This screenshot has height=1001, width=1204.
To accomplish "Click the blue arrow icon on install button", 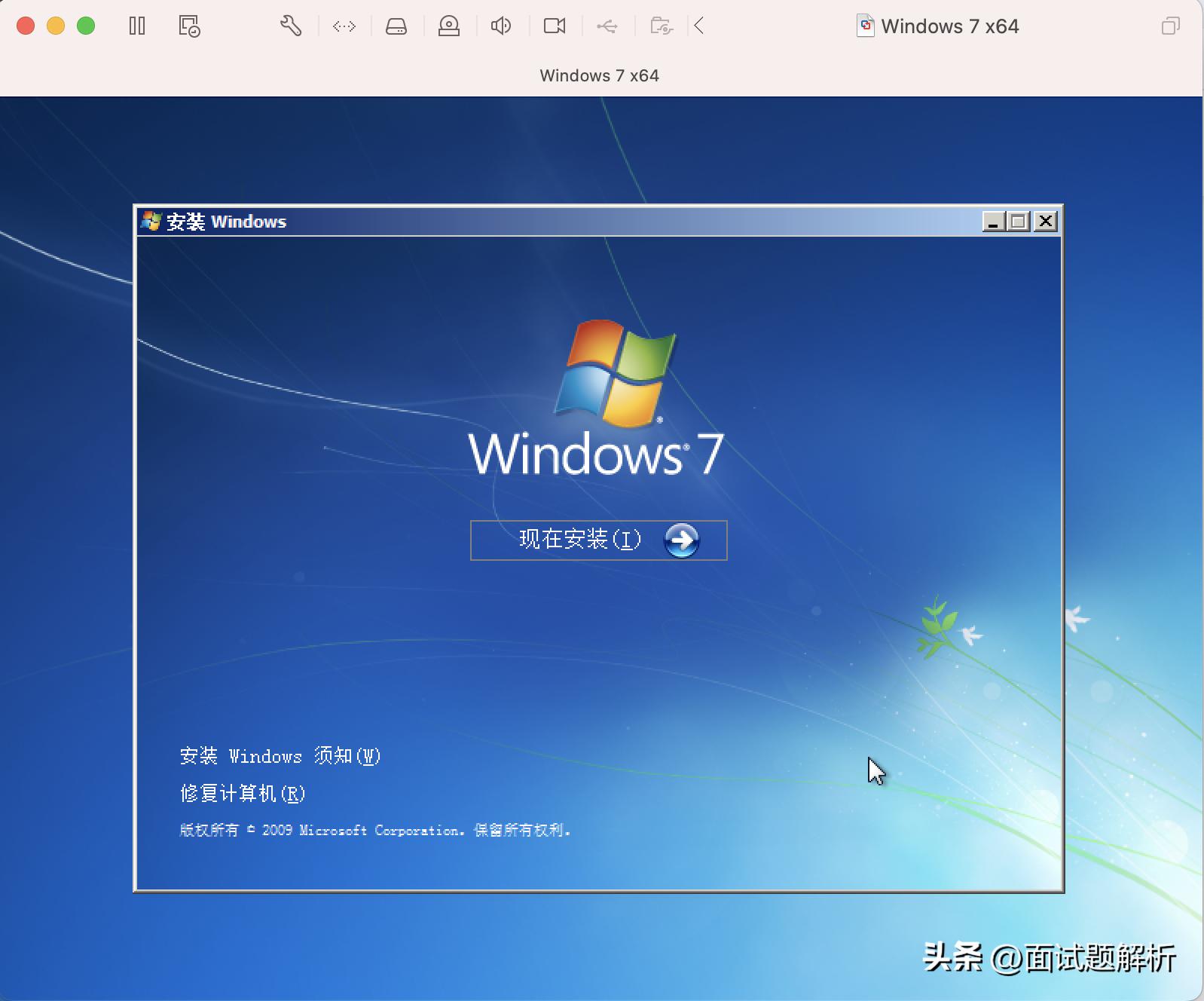I will 681,540.
